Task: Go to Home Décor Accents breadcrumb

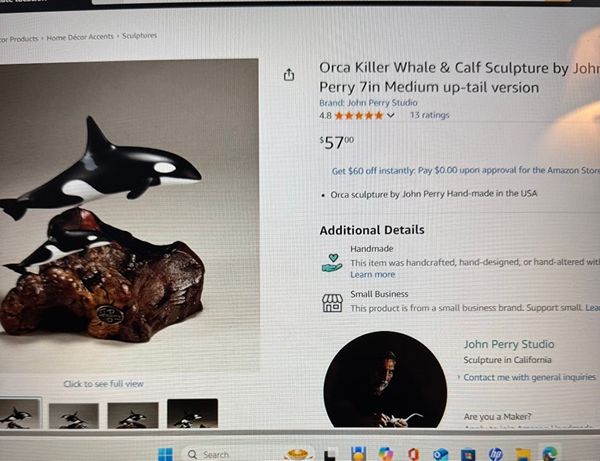Action: point(80,37)
